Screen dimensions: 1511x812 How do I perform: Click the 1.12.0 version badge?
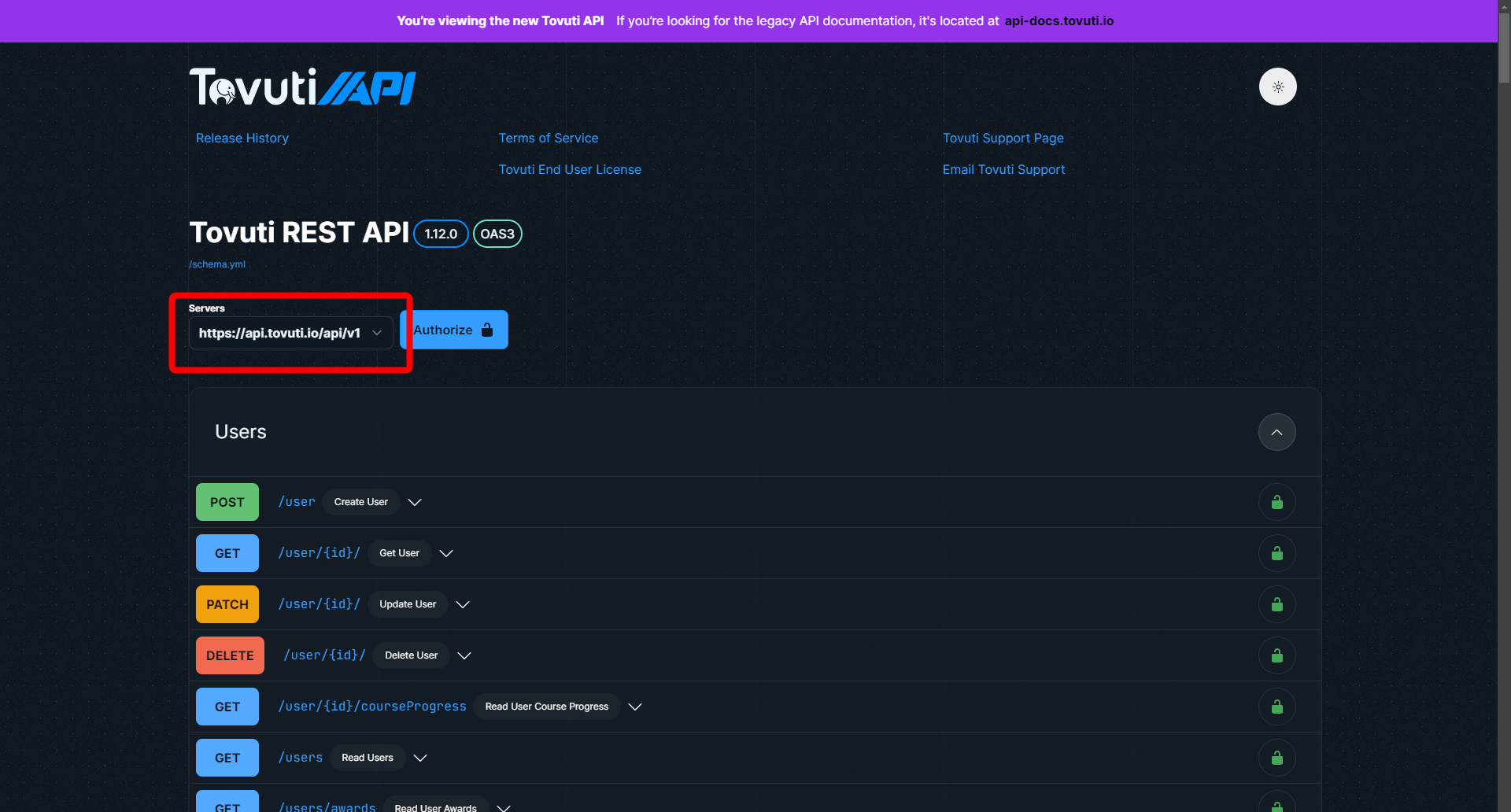(x=441, y=234)
